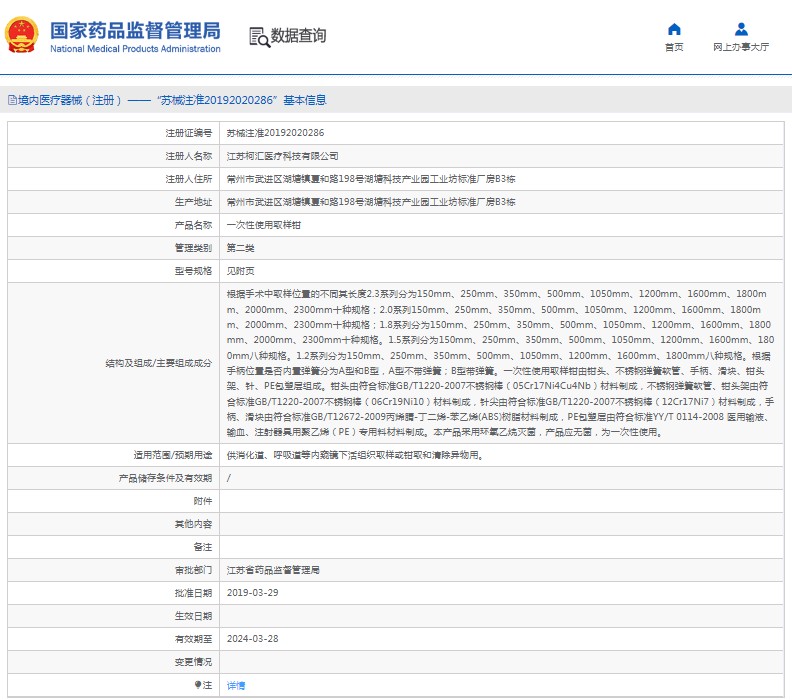This screenshot has width=792, height=700.
Task: Click the 数据查询 label
Action: pos(299,36)
